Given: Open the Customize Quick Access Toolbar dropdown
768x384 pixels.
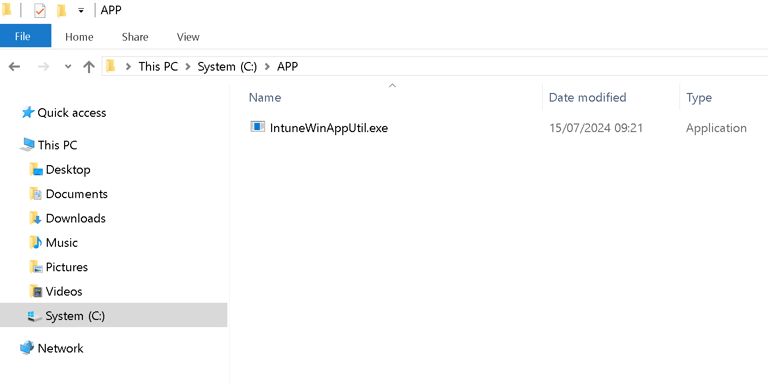Looking at the screenshot, I should pyautogui.click(x=81, y=10).
